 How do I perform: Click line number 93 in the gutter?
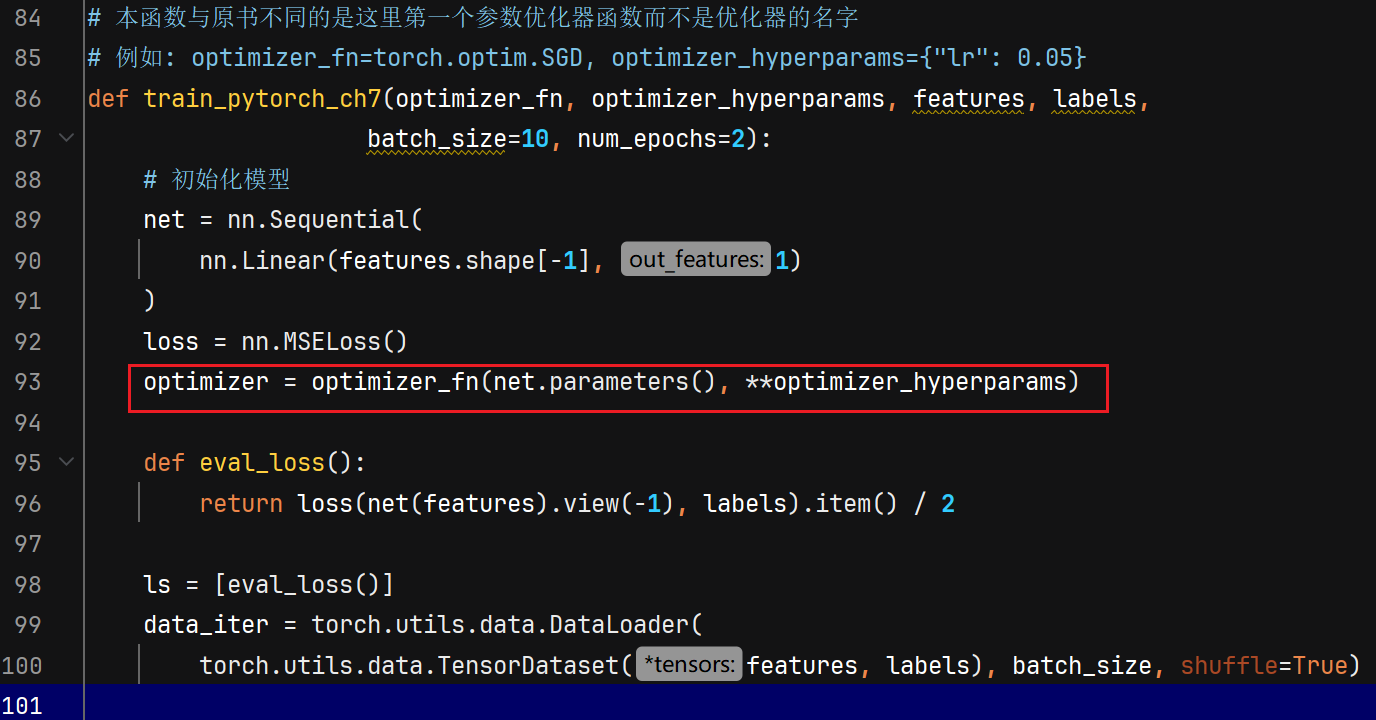click(28, 382)
